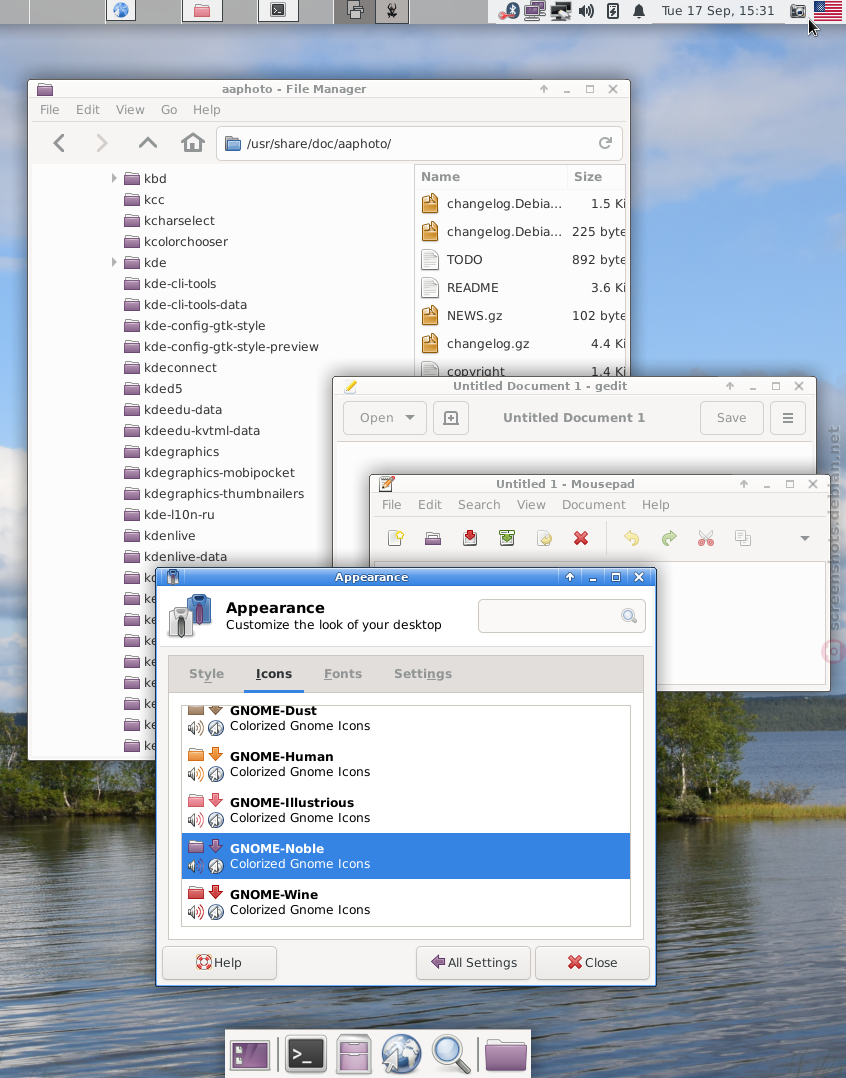Viewport: 846px width, 1078px height.
Task: Close the Appearance dialog via Close button
Action: [592, 962]
